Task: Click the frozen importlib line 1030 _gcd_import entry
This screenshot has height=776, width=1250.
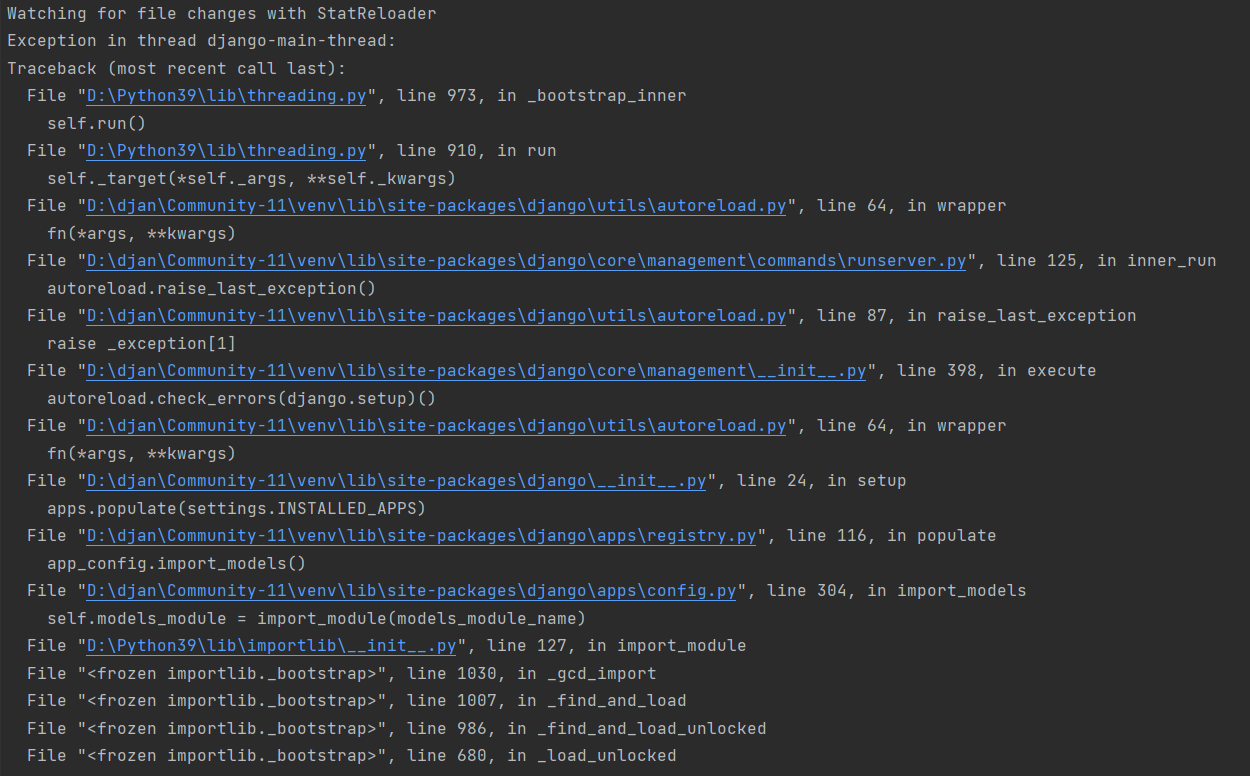Action: [342, 674]
